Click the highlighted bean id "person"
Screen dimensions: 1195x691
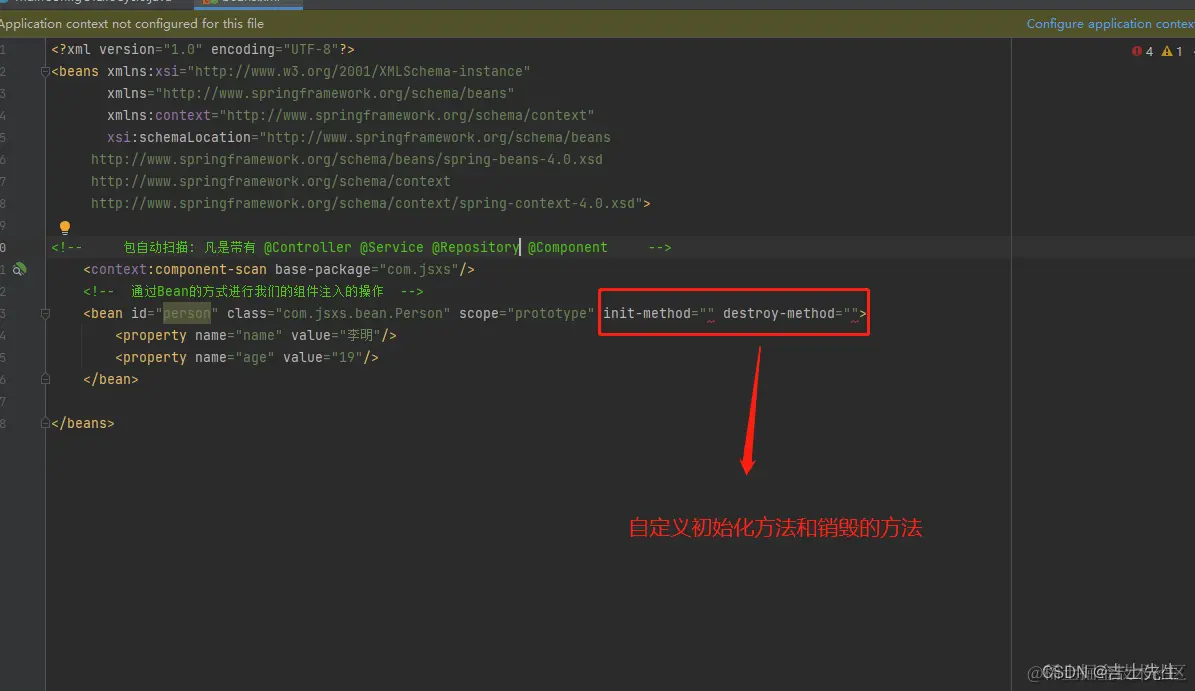click(x=187, y=314)
